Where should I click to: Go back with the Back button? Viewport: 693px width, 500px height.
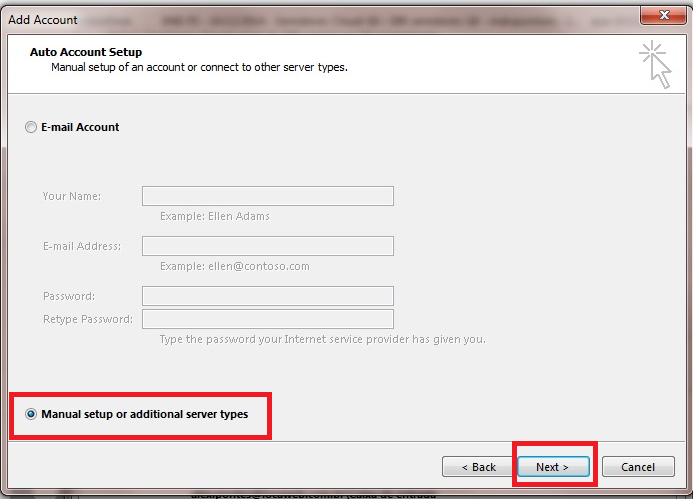click(479, 467)
